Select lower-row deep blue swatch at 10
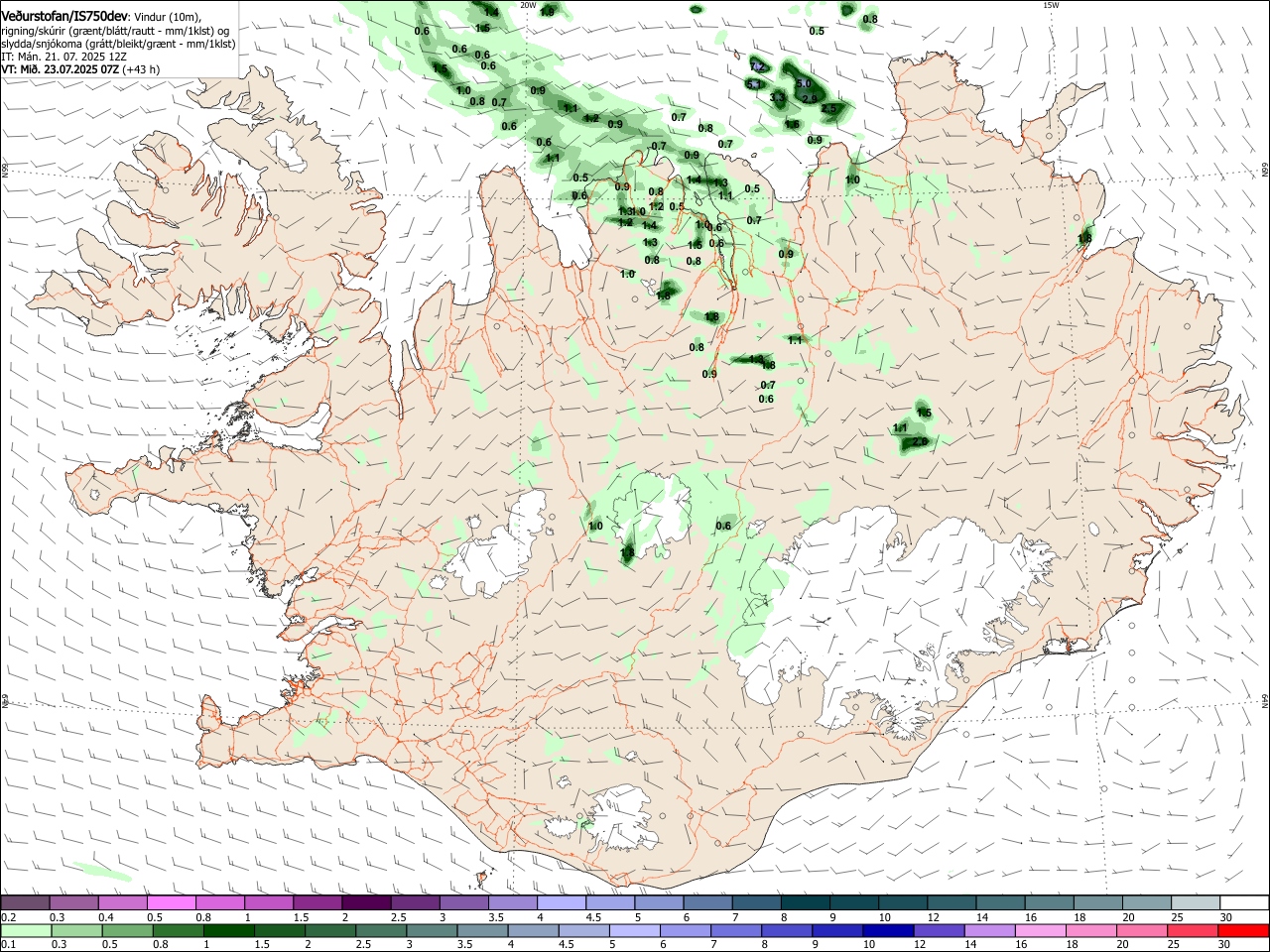 coord(888,930)
